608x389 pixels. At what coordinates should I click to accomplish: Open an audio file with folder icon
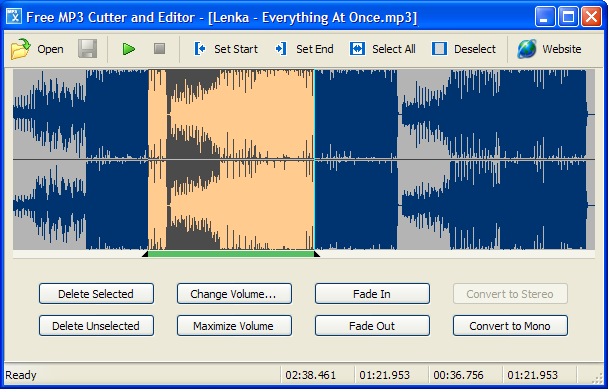point(21,49)
